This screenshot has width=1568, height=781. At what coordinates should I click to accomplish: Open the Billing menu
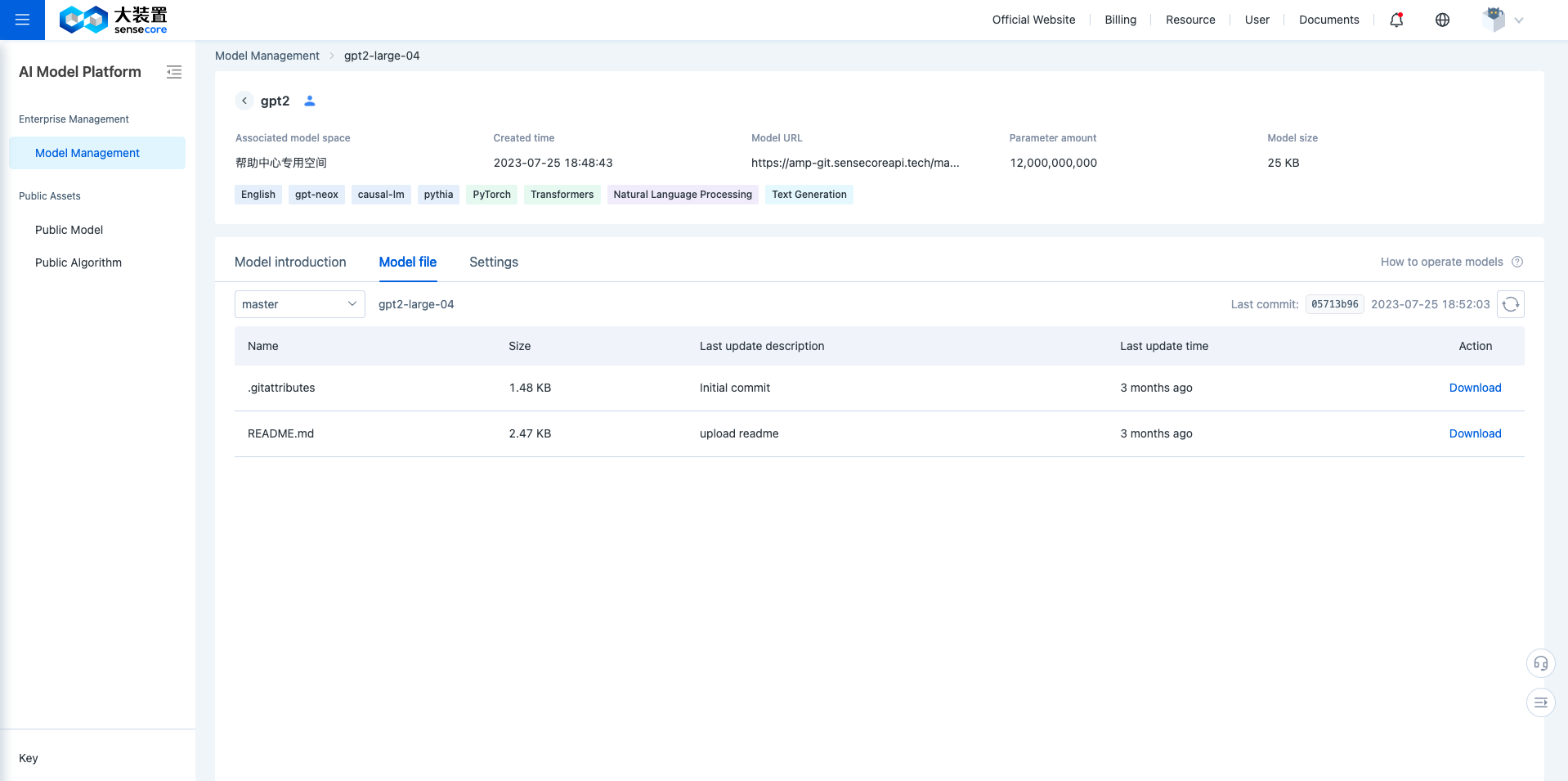pyautogui.click(x=1120, y=20)
